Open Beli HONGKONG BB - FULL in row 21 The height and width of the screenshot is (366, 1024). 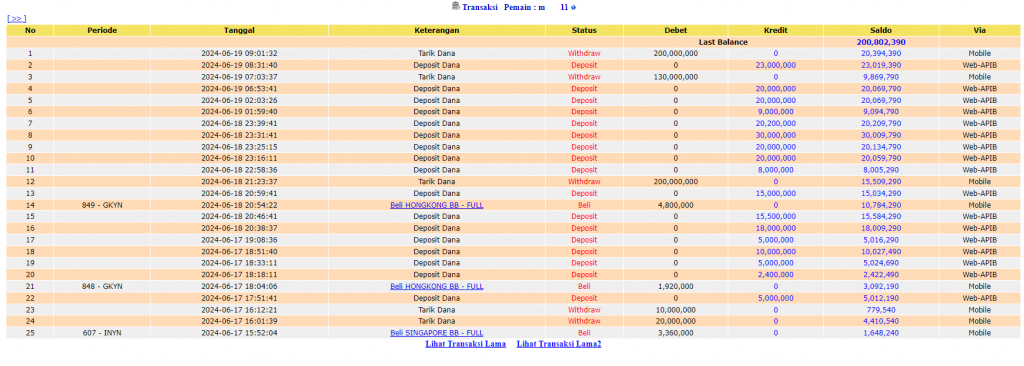pyautogui.click(x=437, y=286)
